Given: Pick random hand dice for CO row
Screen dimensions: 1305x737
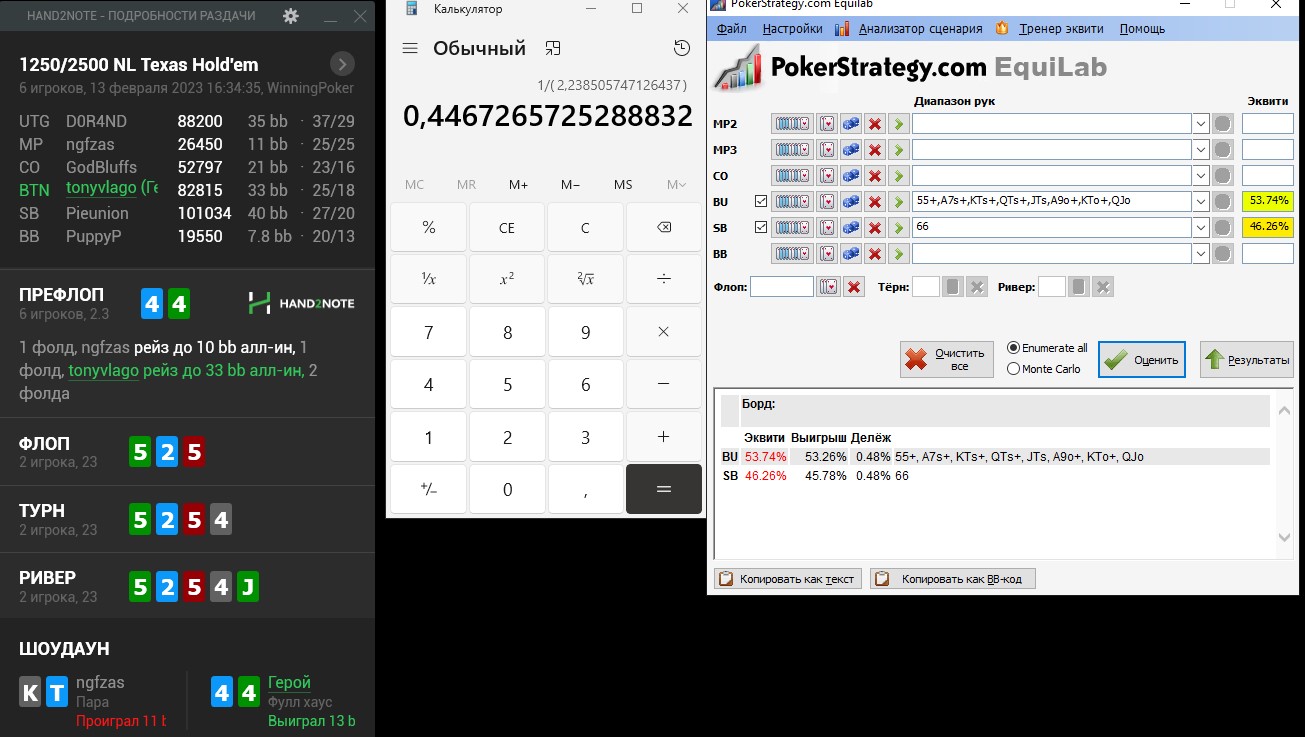Looking at the screenshot, I should [x=851, y=176].
